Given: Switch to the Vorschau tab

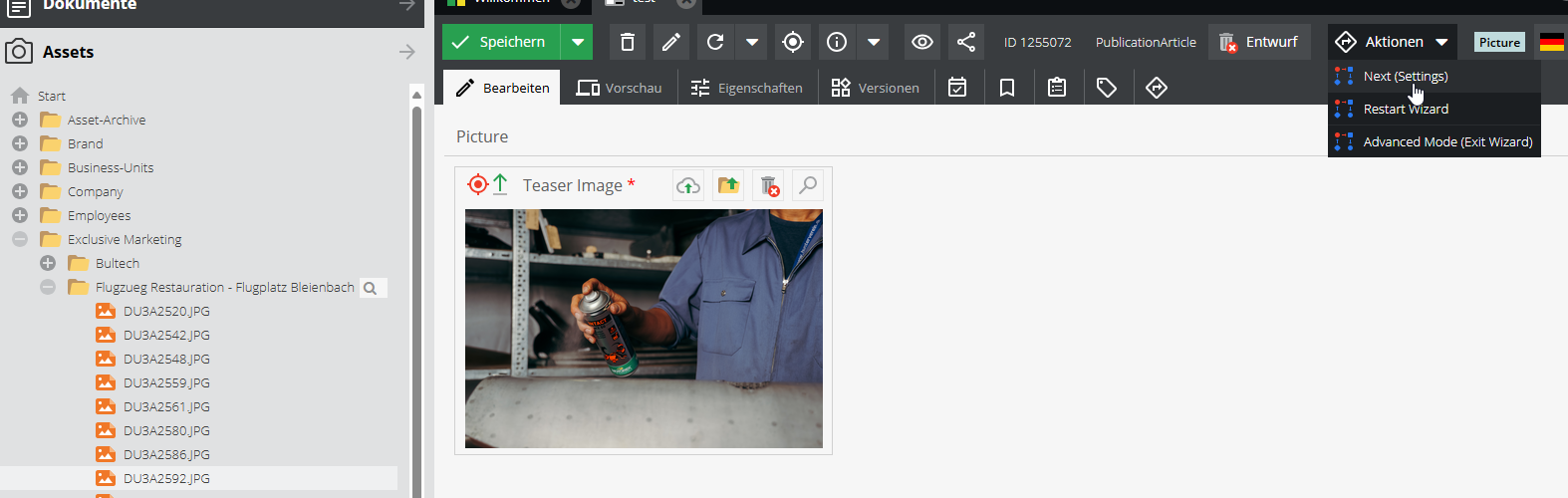Looking at the screenshot, I should (620, 88).
